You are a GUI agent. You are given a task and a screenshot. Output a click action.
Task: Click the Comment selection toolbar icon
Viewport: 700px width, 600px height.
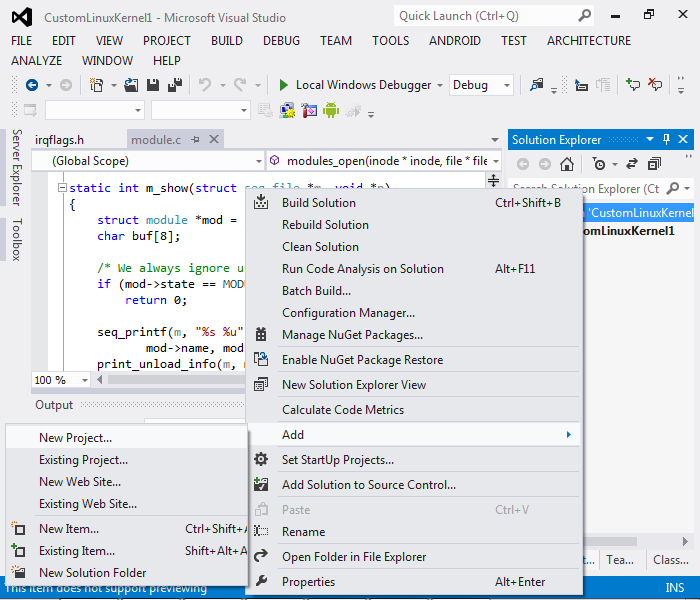point(633,84)
